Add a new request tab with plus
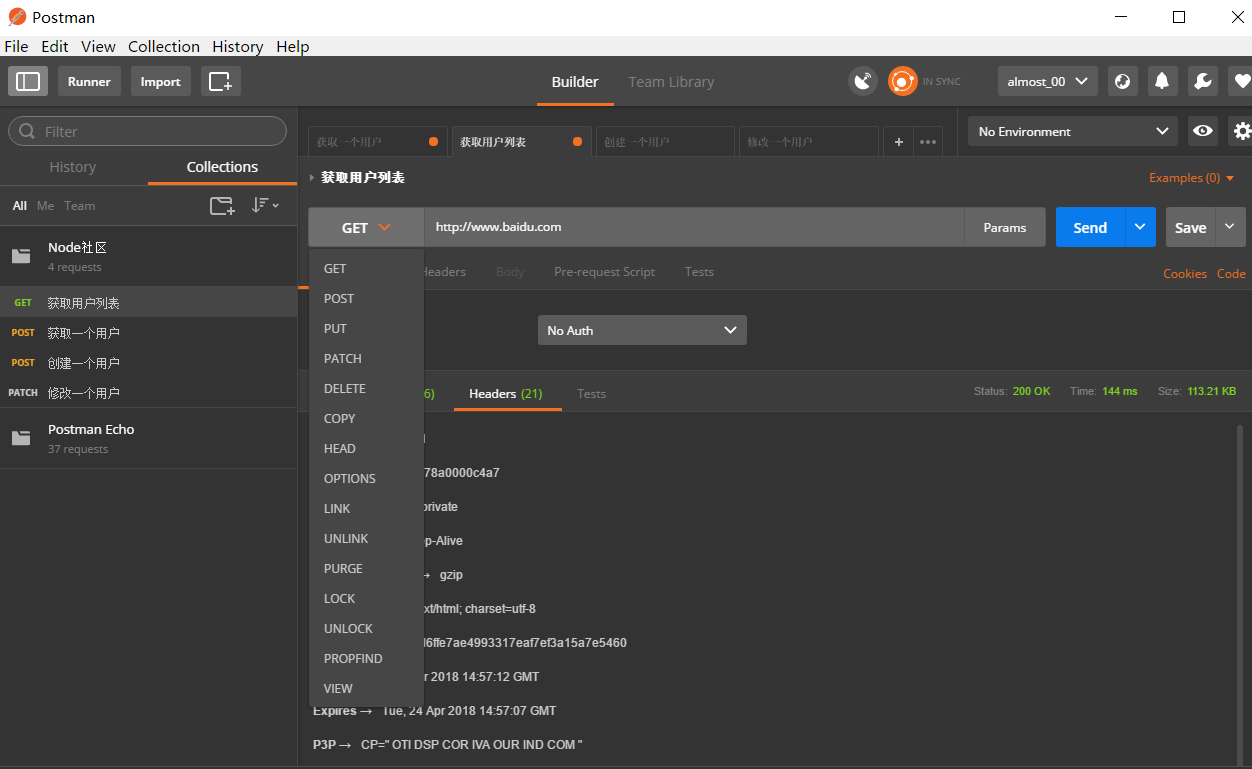Image resolution: width=1252 pixels, height=769 pixels. [898, 142]
